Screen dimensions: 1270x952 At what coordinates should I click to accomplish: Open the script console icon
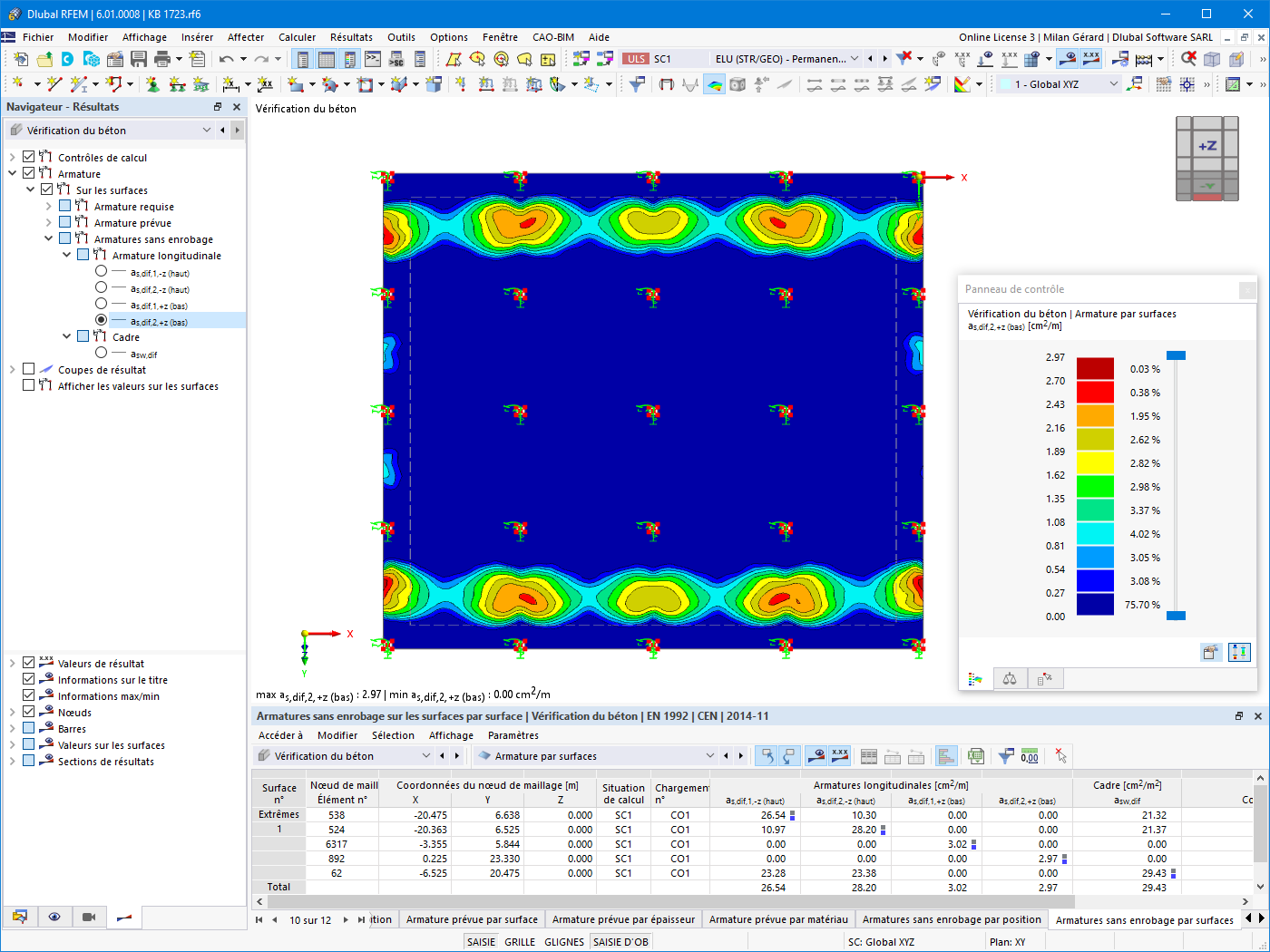[373, 59]
